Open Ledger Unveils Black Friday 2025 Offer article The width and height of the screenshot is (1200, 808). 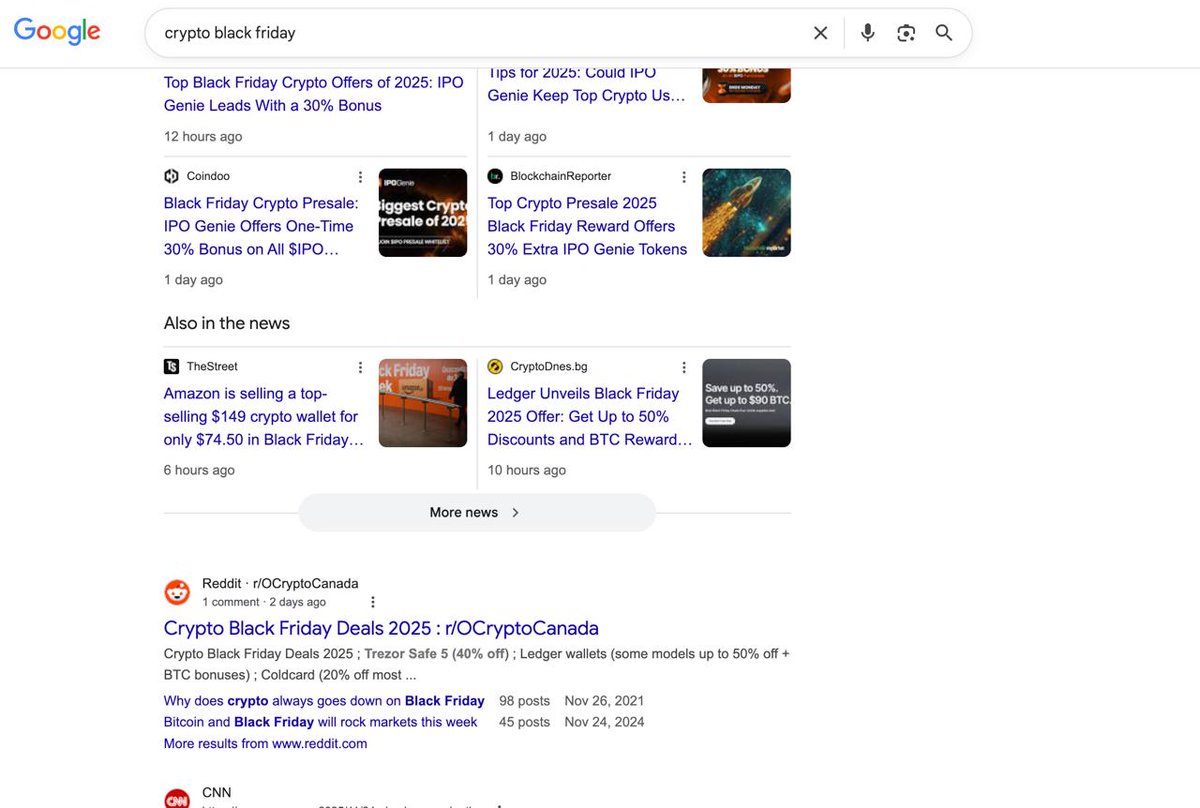pos(589,416)
